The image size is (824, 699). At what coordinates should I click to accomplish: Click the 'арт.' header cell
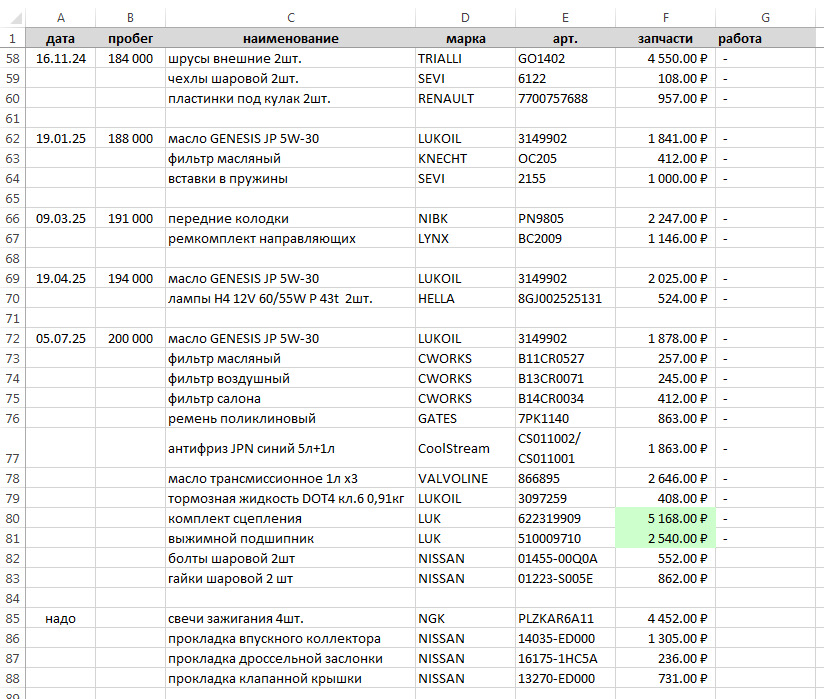[x=565, y=38]
